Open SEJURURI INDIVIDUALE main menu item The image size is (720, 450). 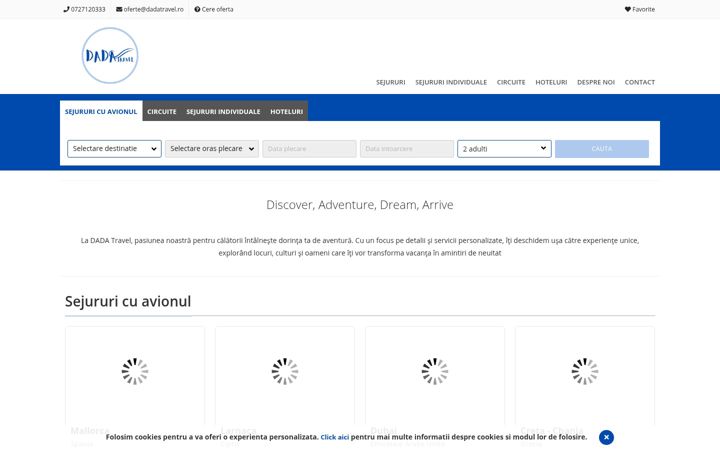451,82
